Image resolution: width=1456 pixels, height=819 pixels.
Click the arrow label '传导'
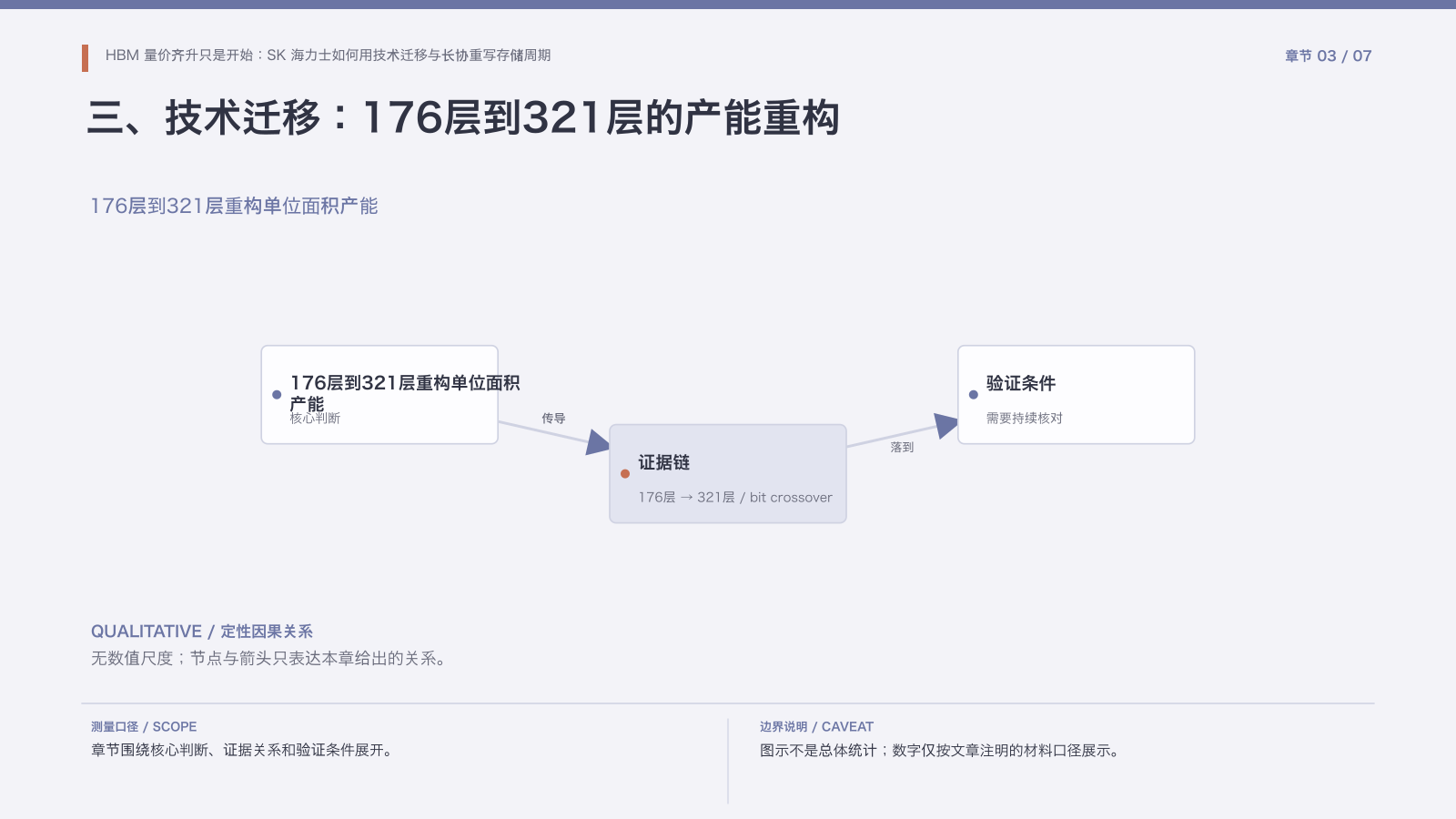pos(553,419)
